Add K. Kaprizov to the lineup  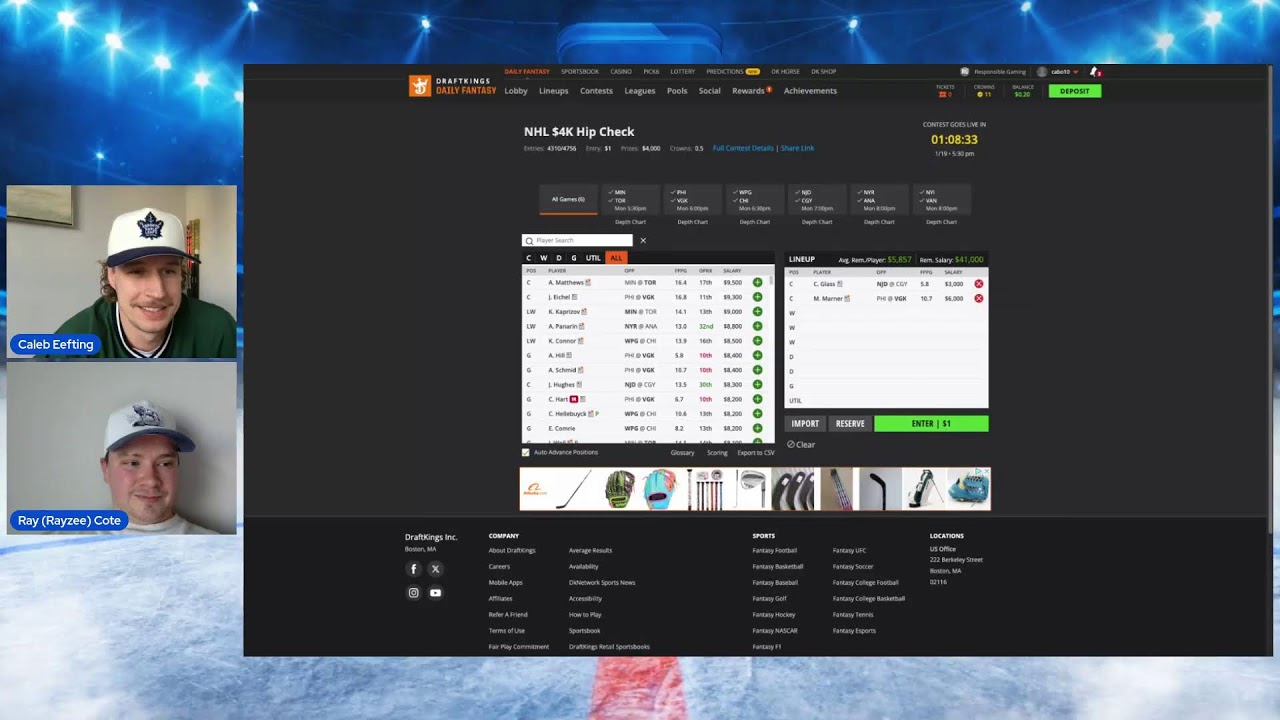(757, 312)
